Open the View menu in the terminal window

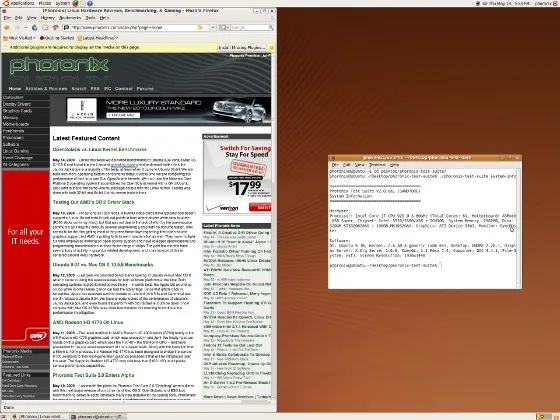(359, 165)
